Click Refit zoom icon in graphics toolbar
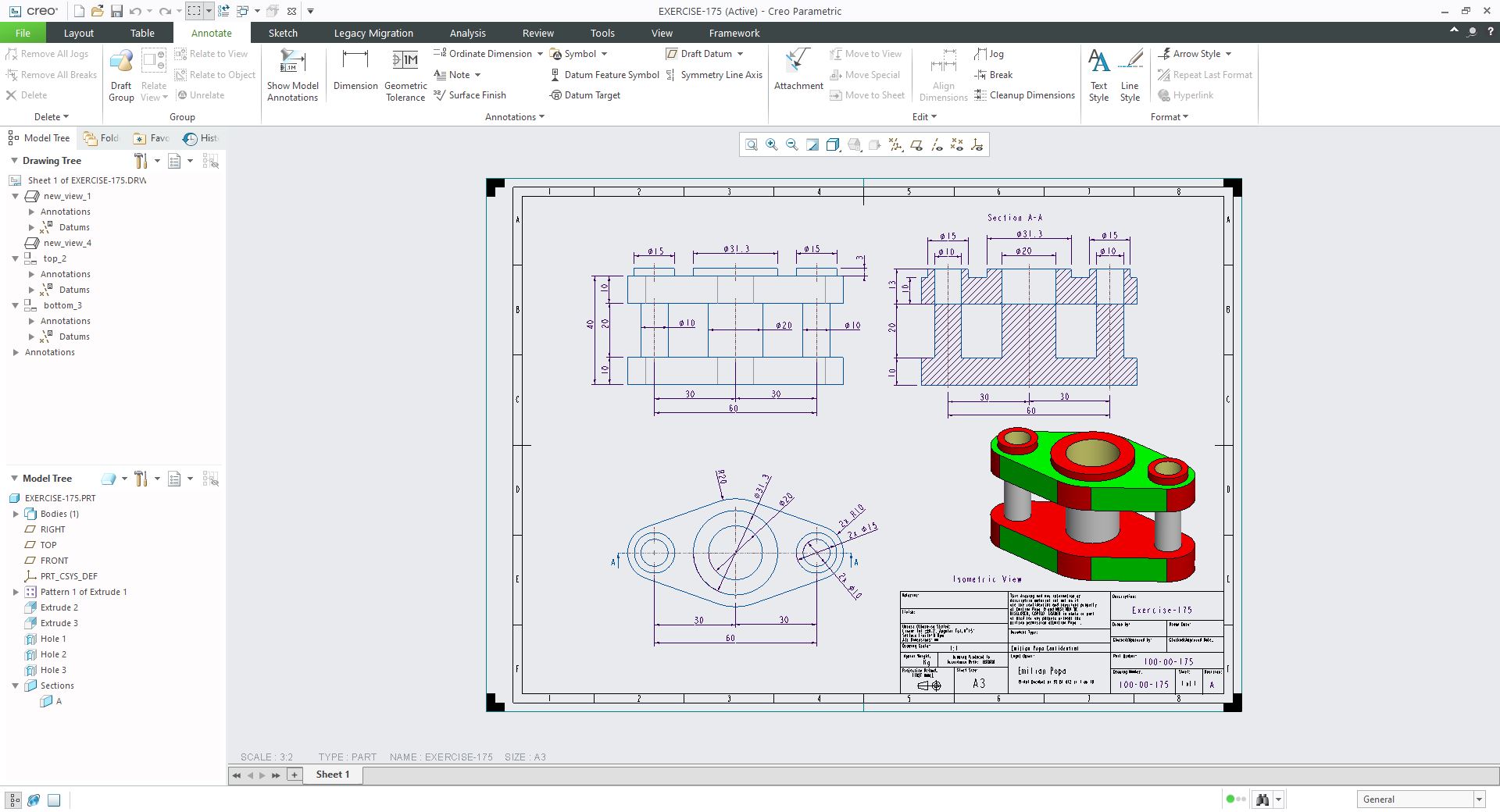Viewport: 1500px width, 812px height. tap(751, 144)
